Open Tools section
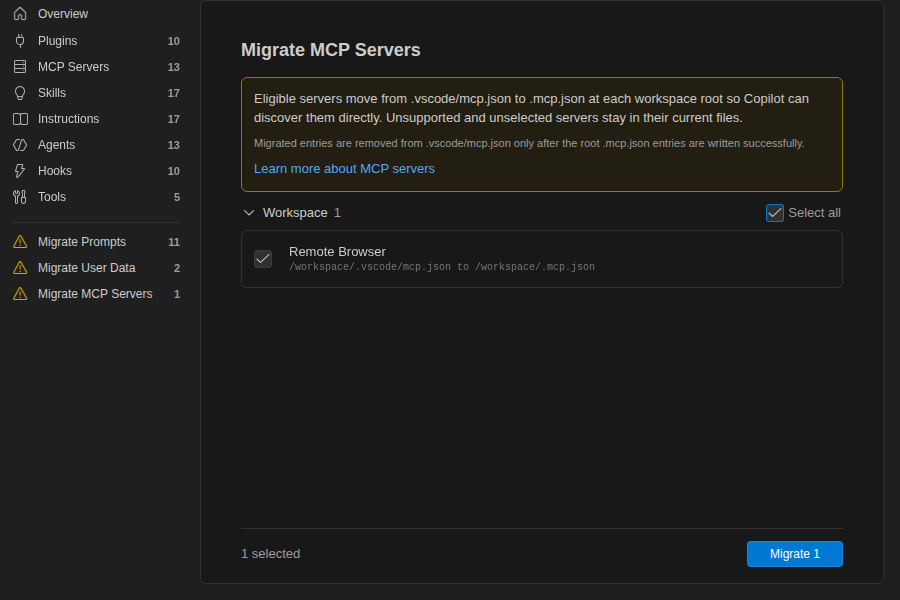This screenshot has height=600, width=900. 96,197
